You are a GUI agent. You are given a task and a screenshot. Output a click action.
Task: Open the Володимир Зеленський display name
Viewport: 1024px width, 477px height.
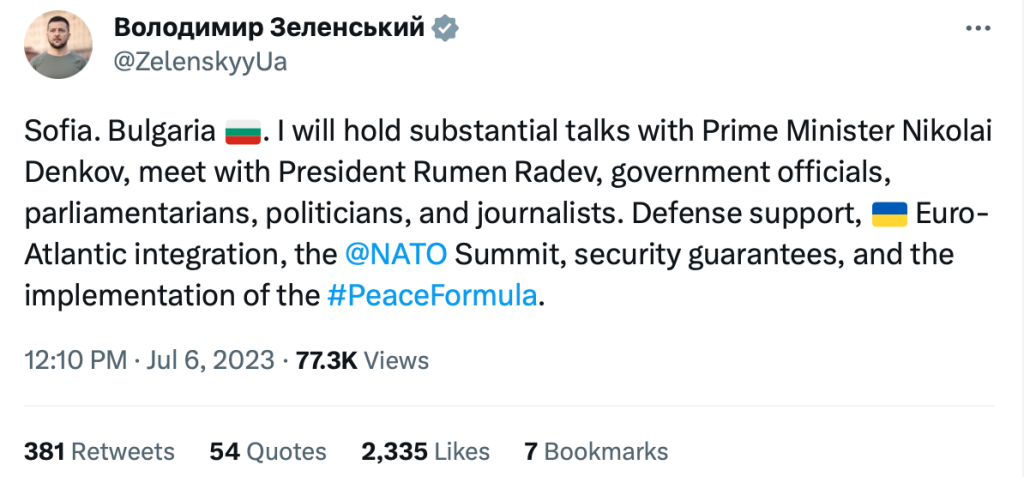269,28
